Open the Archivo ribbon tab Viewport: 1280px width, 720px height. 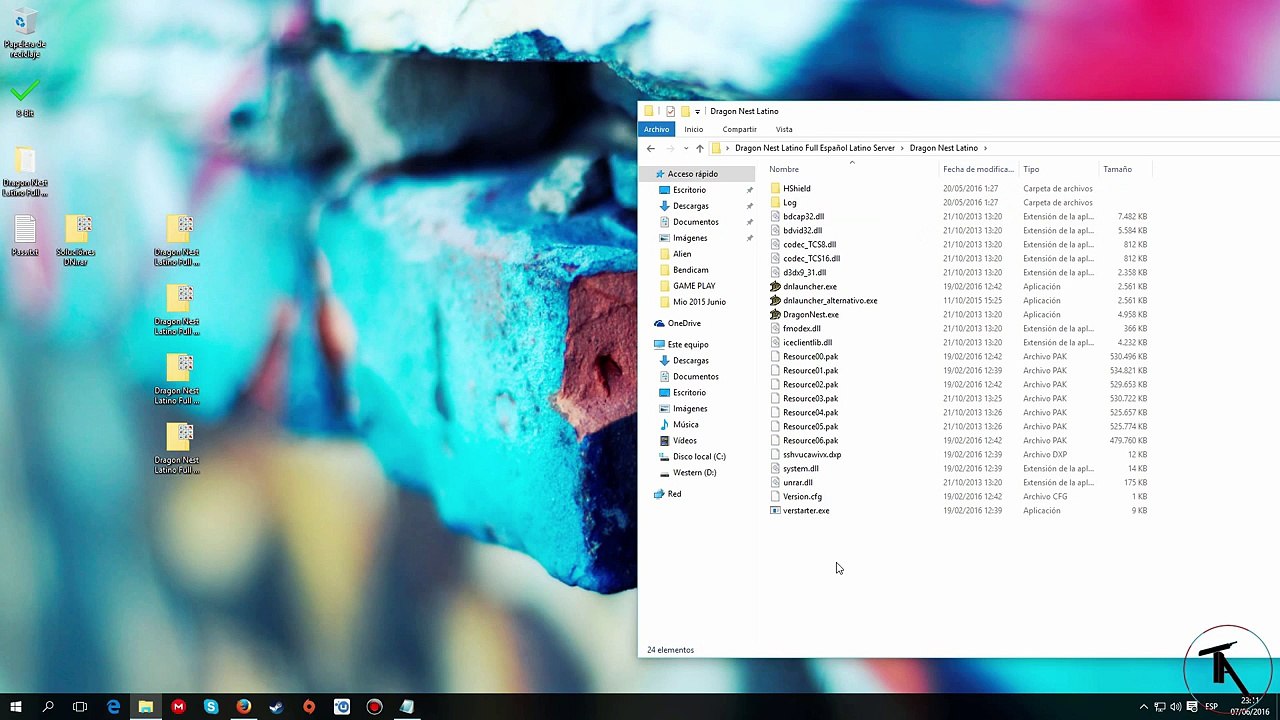pos(656,129)
